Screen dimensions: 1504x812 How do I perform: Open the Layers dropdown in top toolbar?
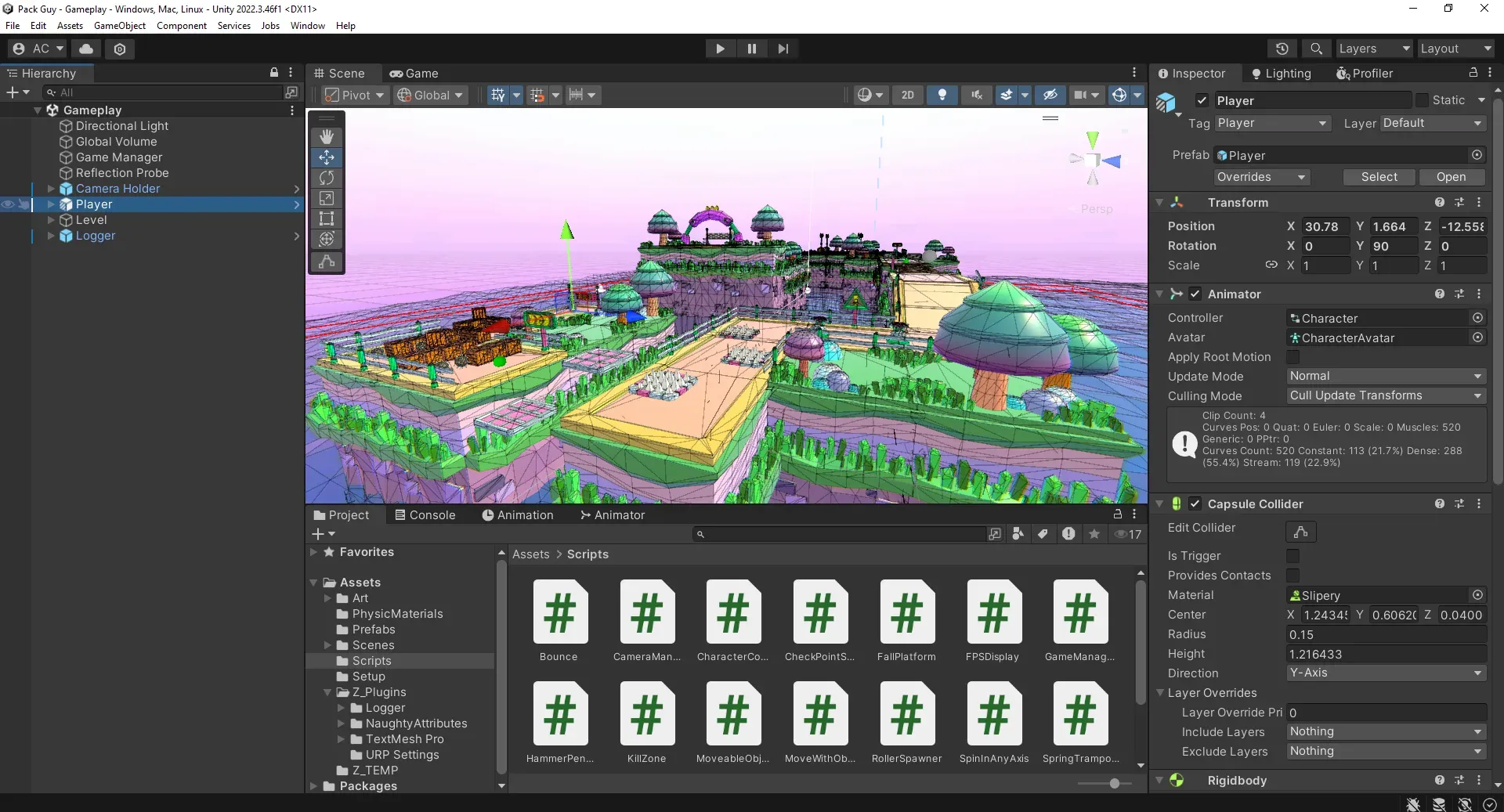click(x=1374, y=49)
